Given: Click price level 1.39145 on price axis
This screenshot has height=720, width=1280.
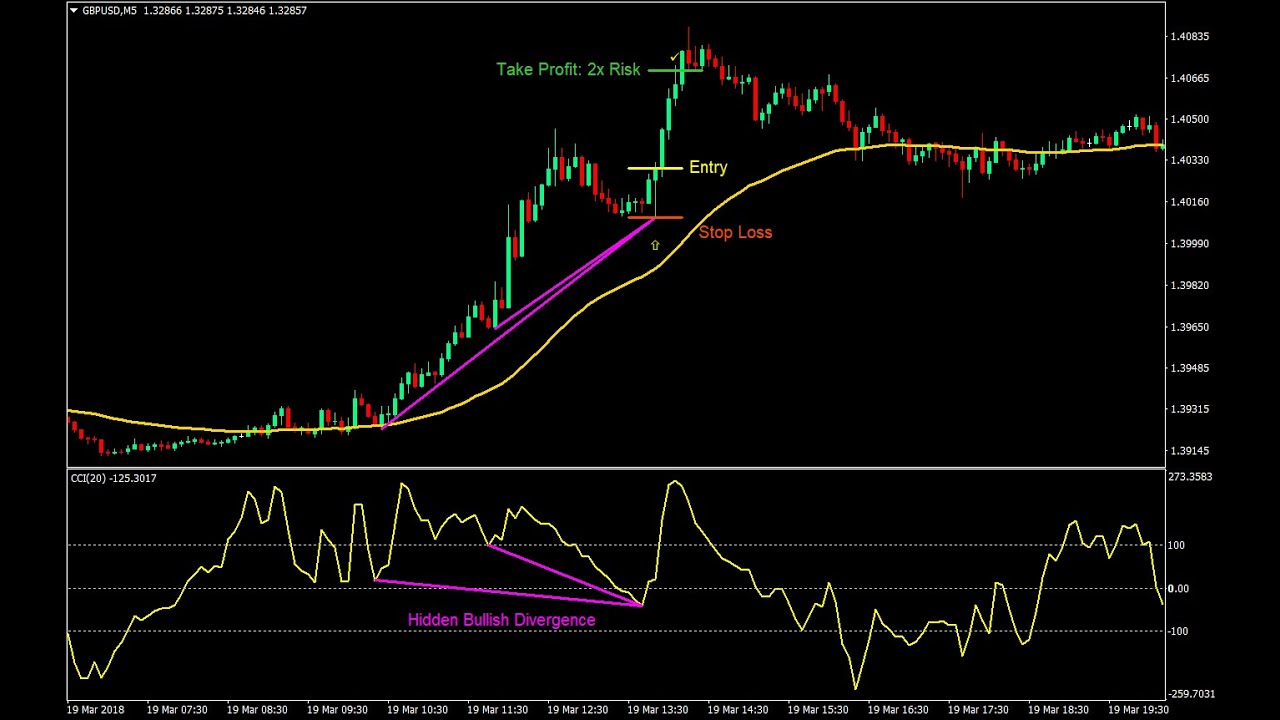Looking at the screenshot, I should [1189, 451].
